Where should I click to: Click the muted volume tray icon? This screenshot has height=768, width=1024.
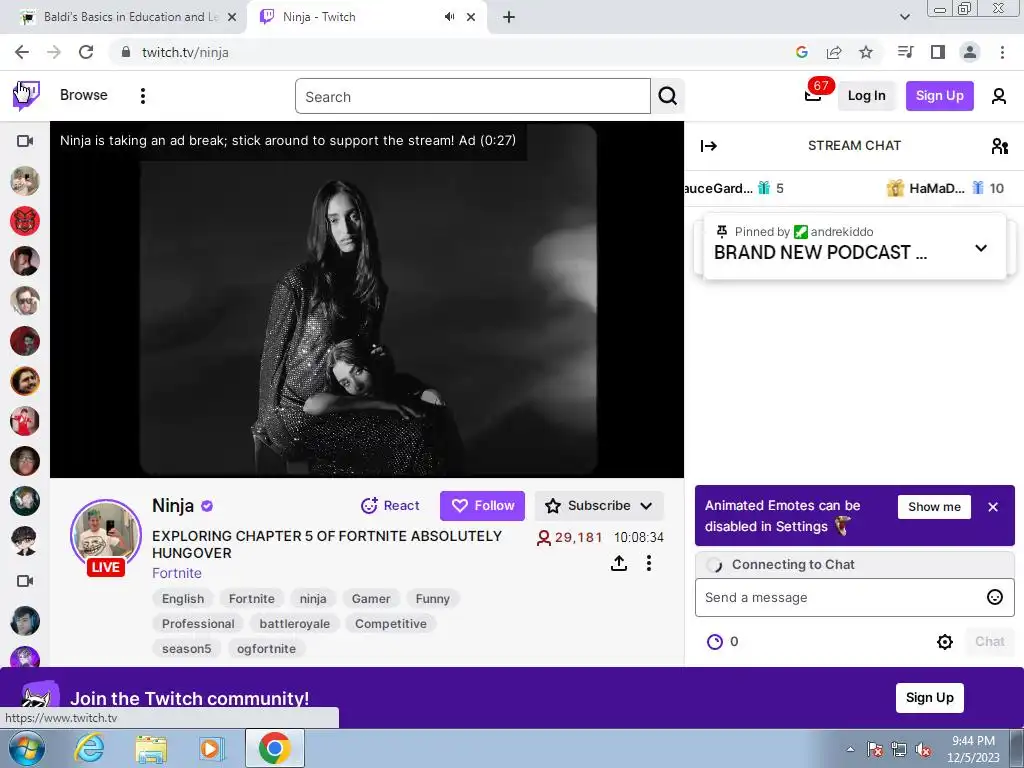pyautogui.click(x=923, y=749)
